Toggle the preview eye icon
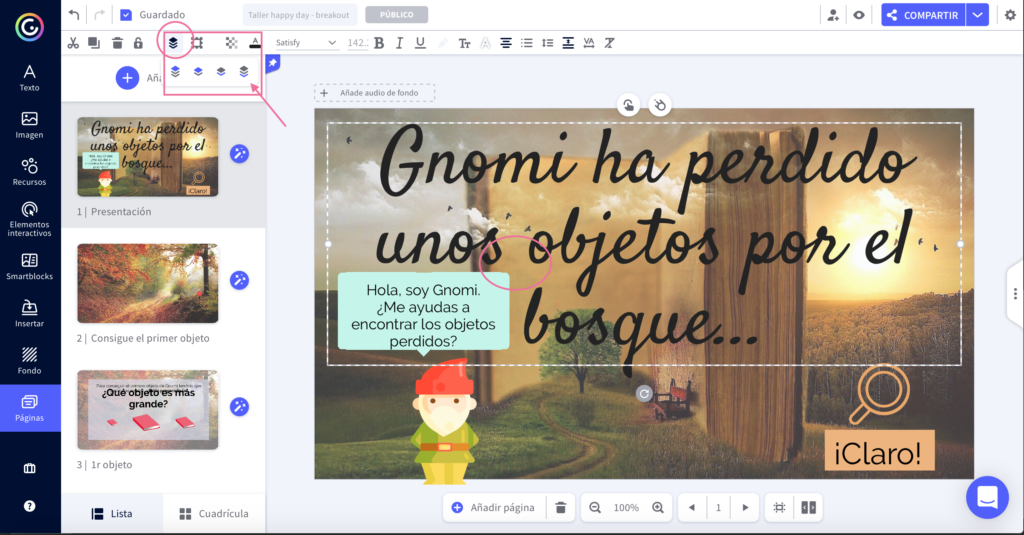1024x535 pixels. (858, 15)
